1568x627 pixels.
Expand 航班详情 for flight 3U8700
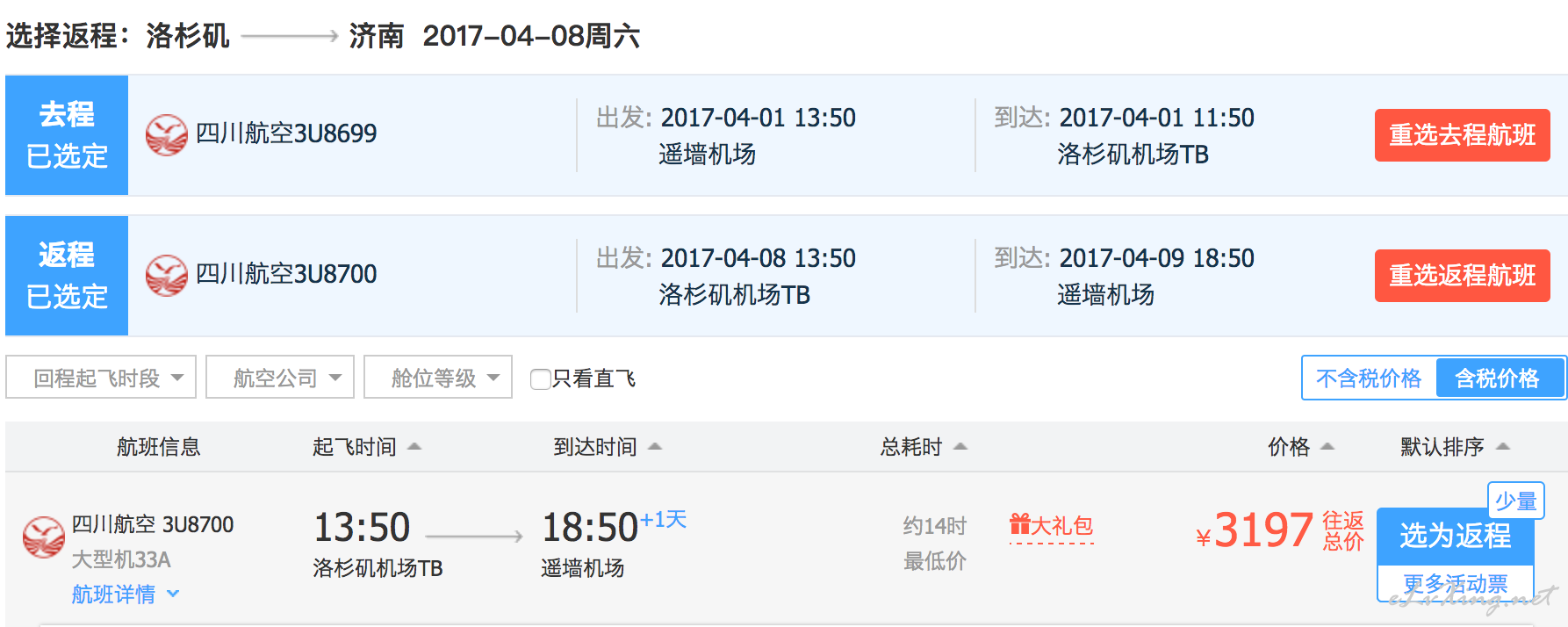click(126, 595)
